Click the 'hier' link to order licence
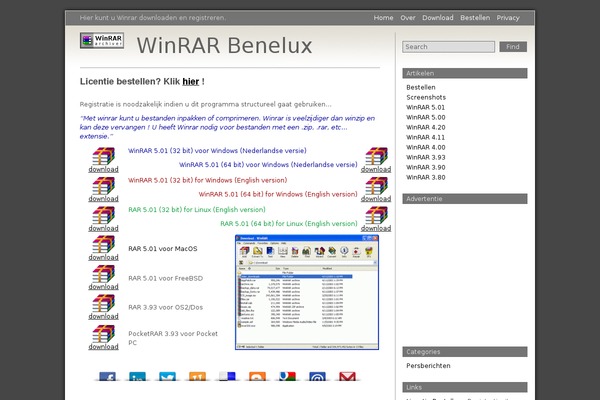Image resolution: width=600 pixels, height=400 pixels. point(191,82)
